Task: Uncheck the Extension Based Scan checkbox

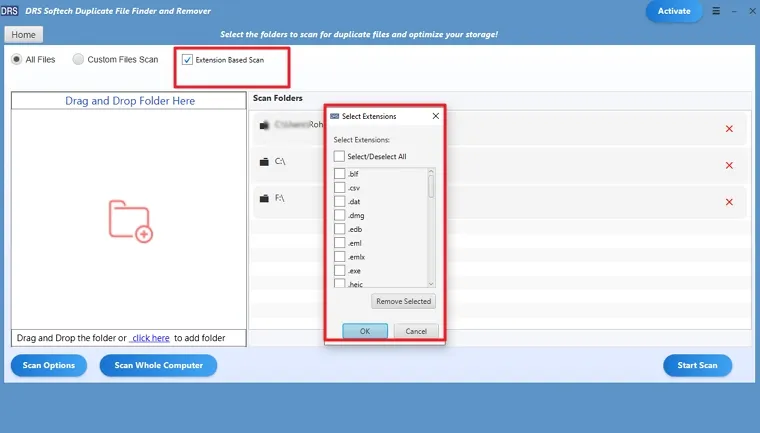Action: (x=187, y=60)
